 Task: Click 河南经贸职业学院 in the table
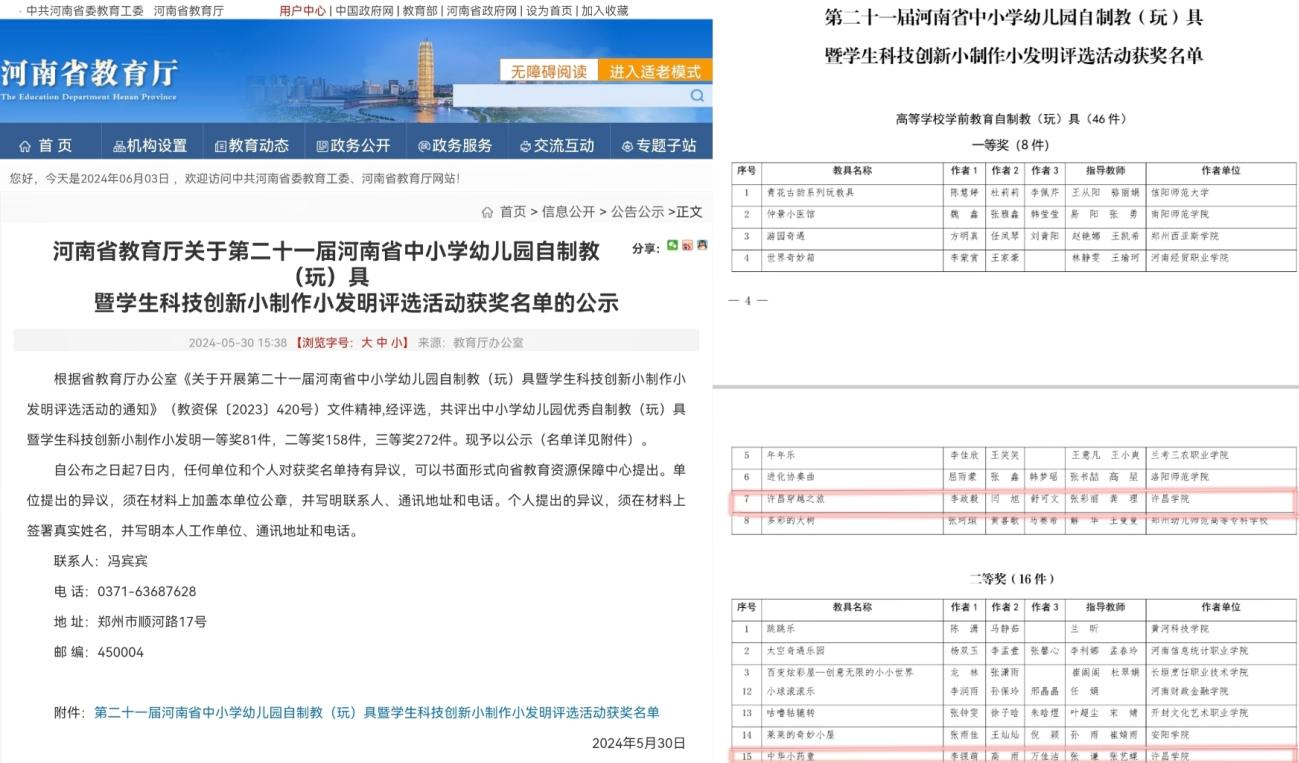pyautogui.click(x=1191, y=257)
